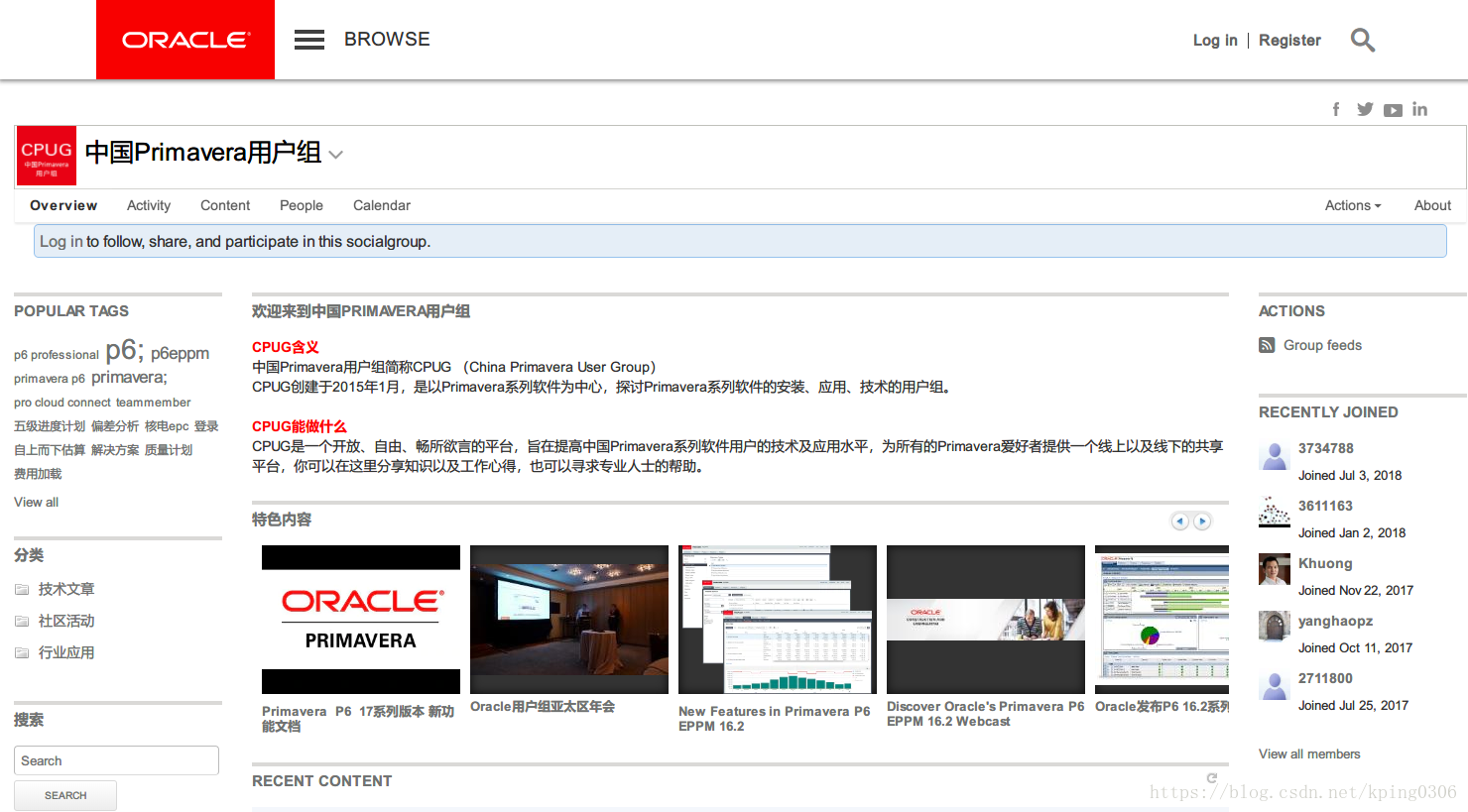Open the search magnifier icon
The height and width of the screenshot is (812, 1468).
[1363, 40]
